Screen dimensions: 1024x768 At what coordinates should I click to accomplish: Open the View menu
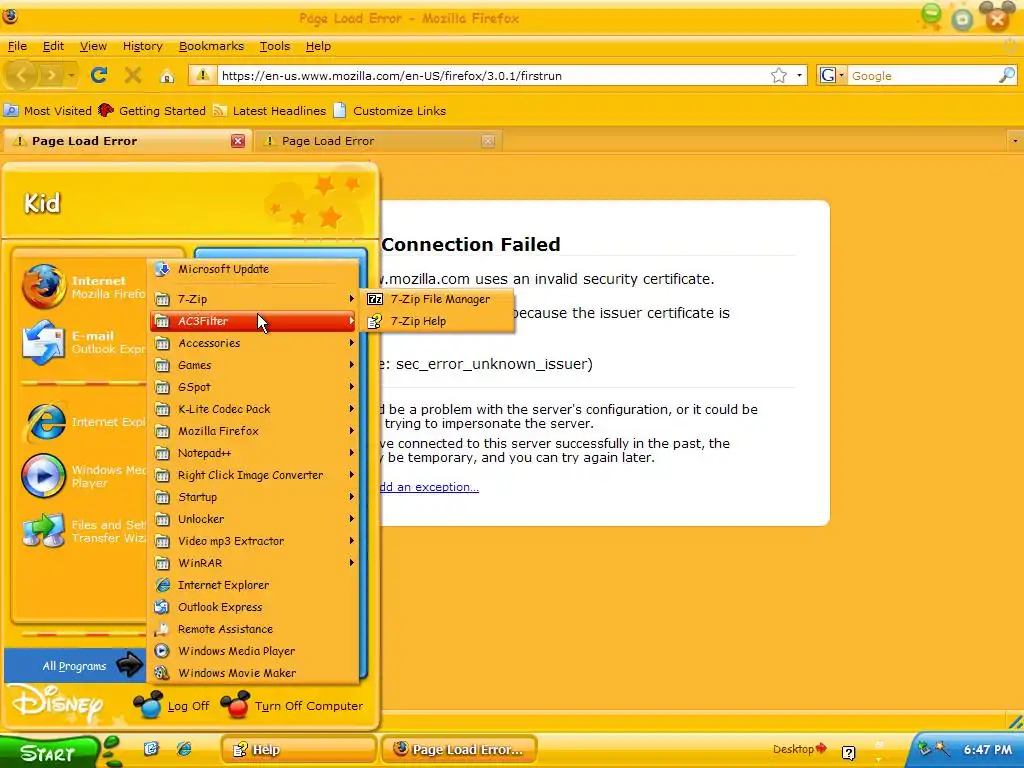pos(93,46)
